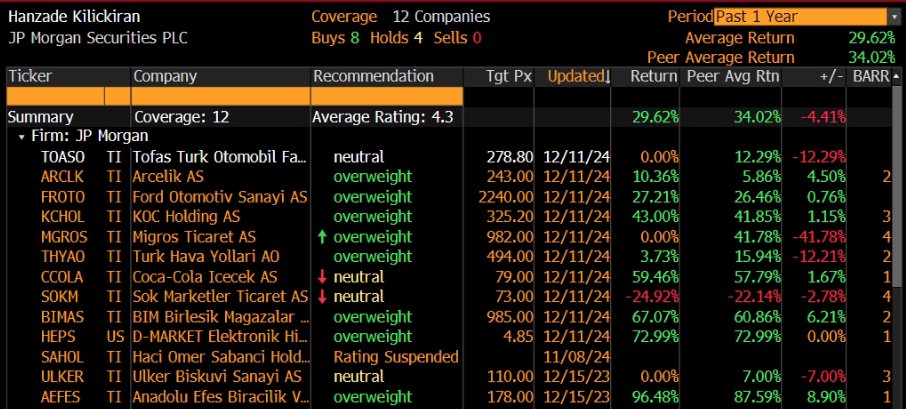Open Migros Ticaret AS company name
This screenshot has height=409, width=906.
pos(194,237)
